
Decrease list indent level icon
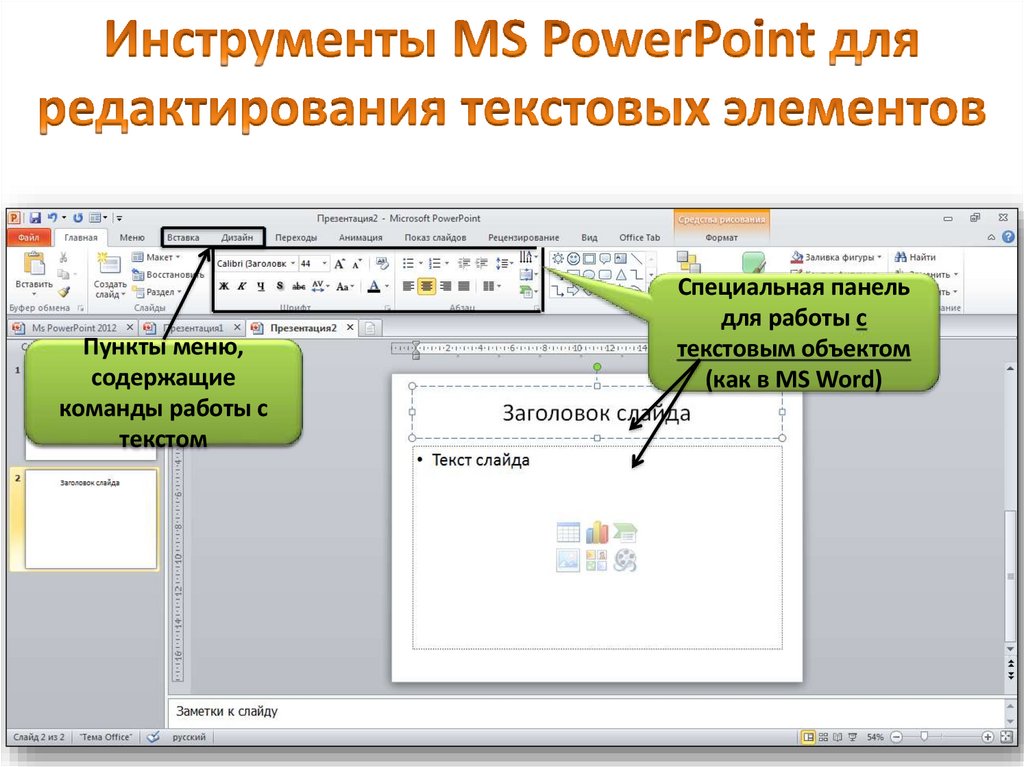click(x=464, y=263)
